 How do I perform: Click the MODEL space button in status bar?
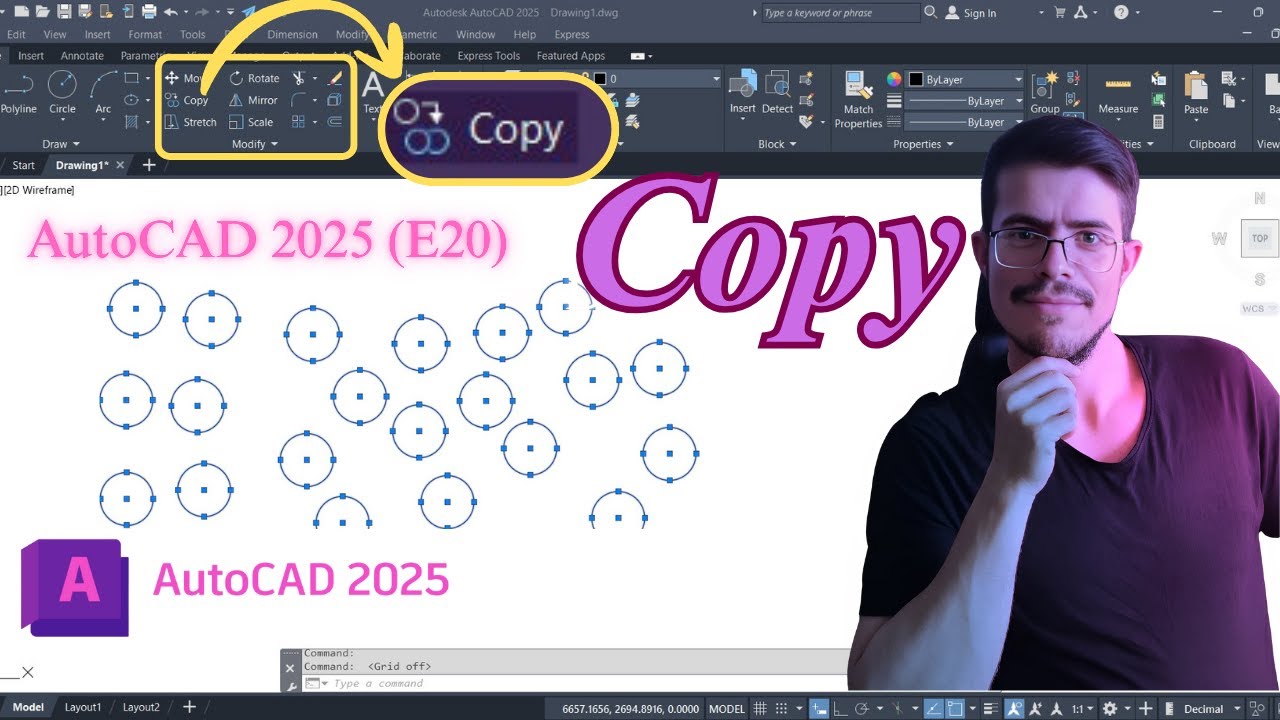[727, 708]
